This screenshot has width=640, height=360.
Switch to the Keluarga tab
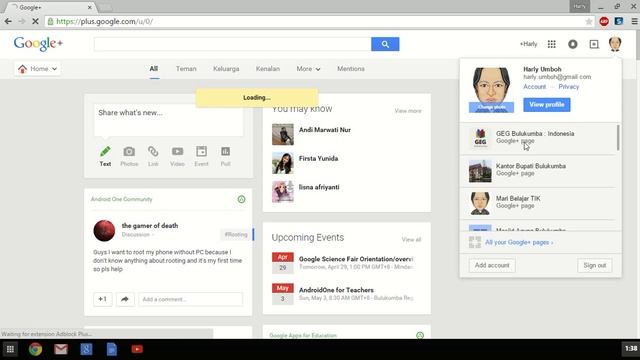(x=226, y=69)
